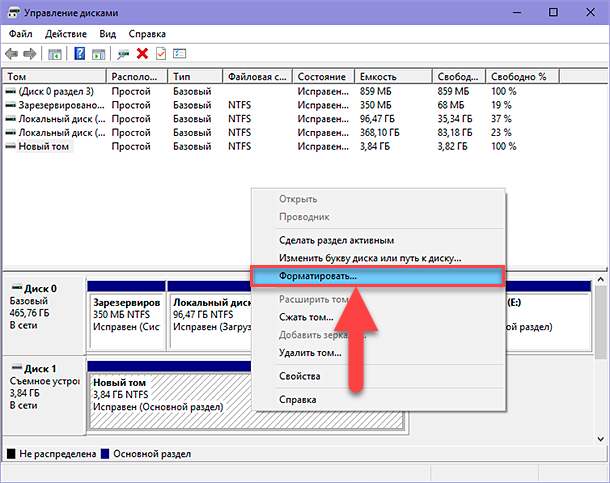Click the Disk Management title bar icon
Viewport: 610px width, 483px height.
[x=13, y=13]
